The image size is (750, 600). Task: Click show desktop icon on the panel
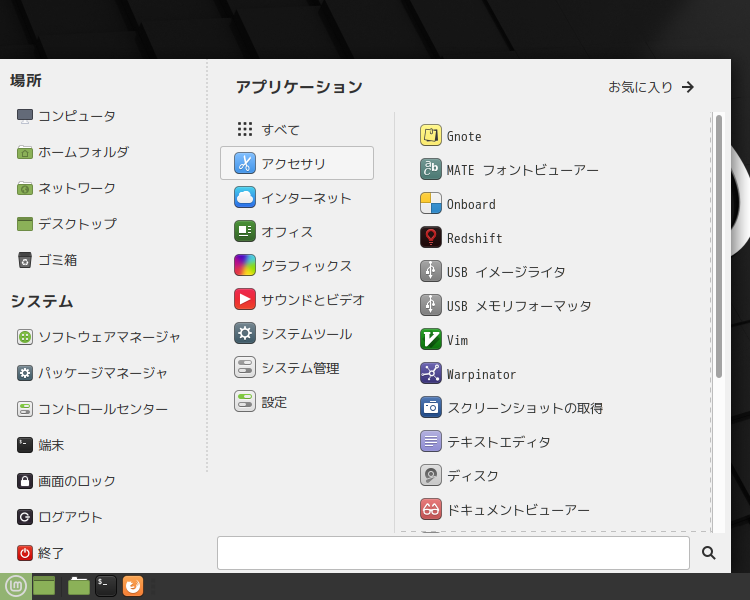[x=44, y=586]
